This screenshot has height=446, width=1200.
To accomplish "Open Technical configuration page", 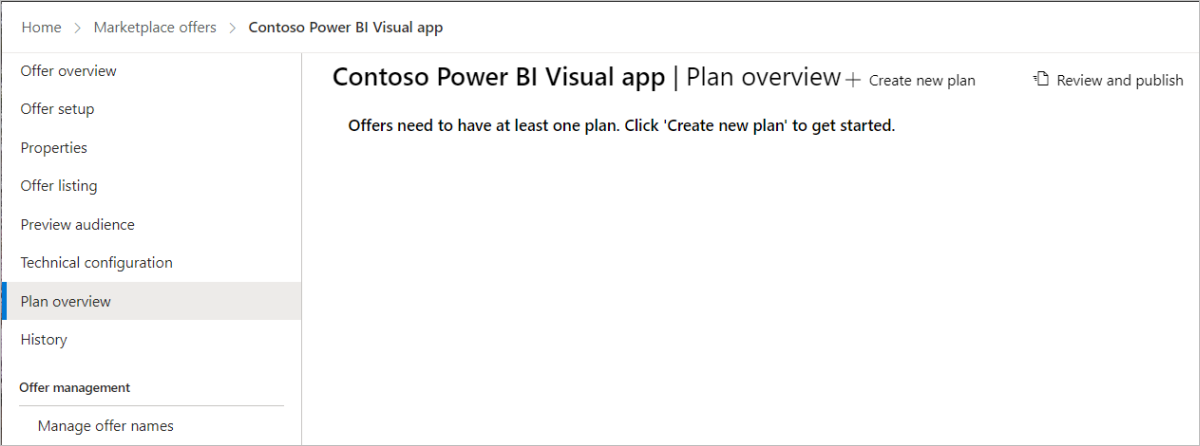I will [151, 263].
